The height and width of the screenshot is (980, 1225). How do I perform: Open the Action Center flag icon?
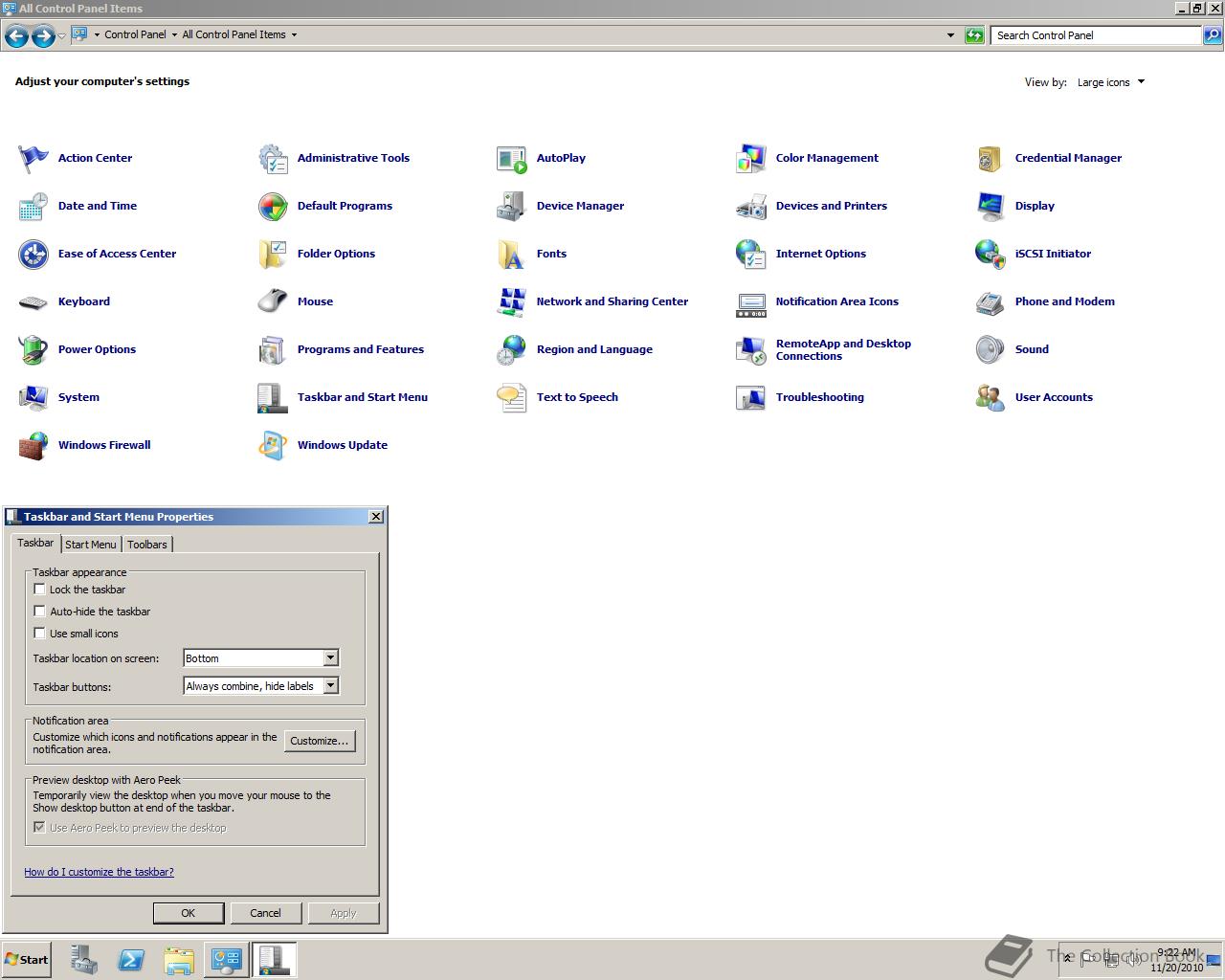(x=33, y=158)
